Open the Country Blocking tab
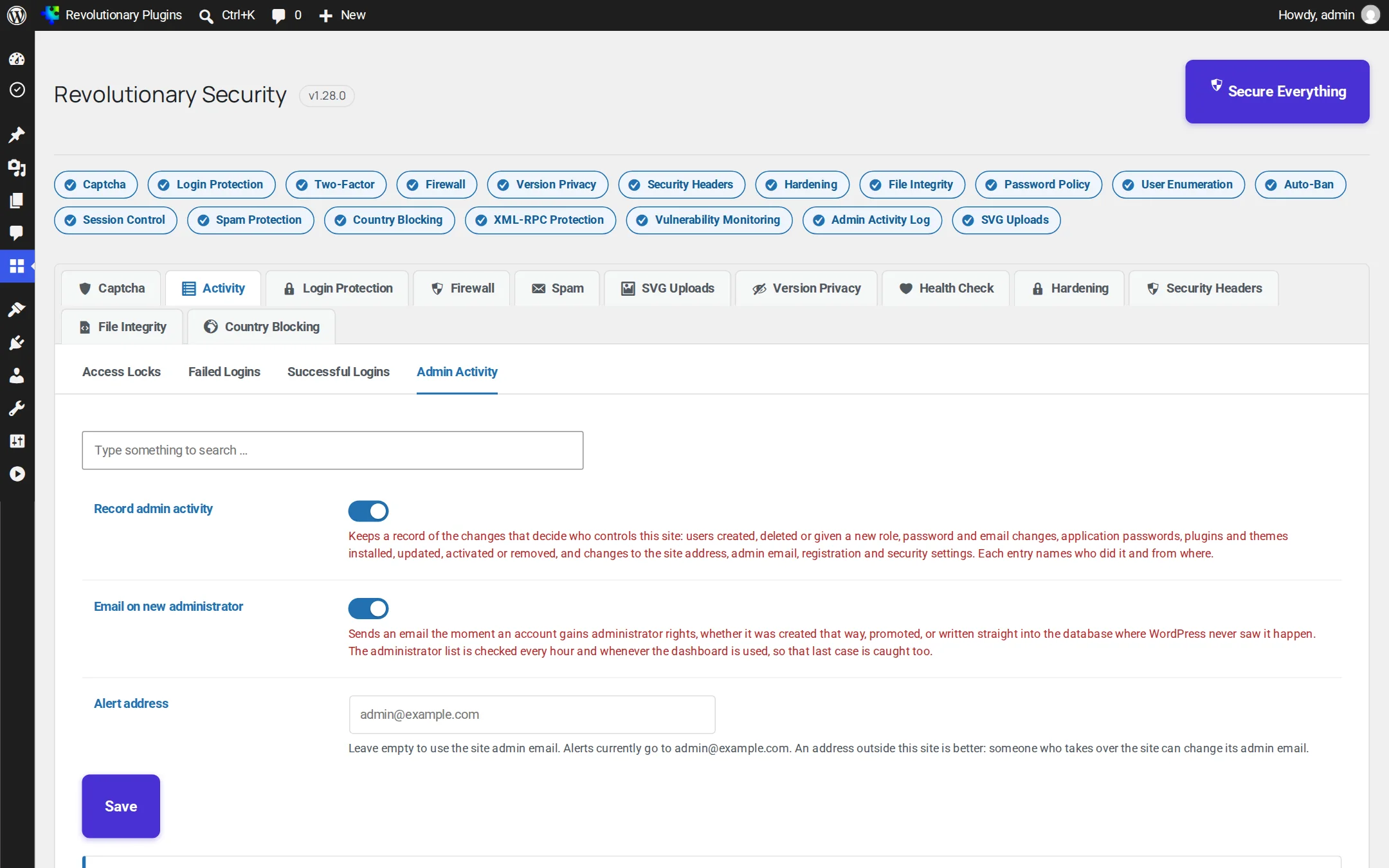1389x868 pixels. click(x=262, y=327)
